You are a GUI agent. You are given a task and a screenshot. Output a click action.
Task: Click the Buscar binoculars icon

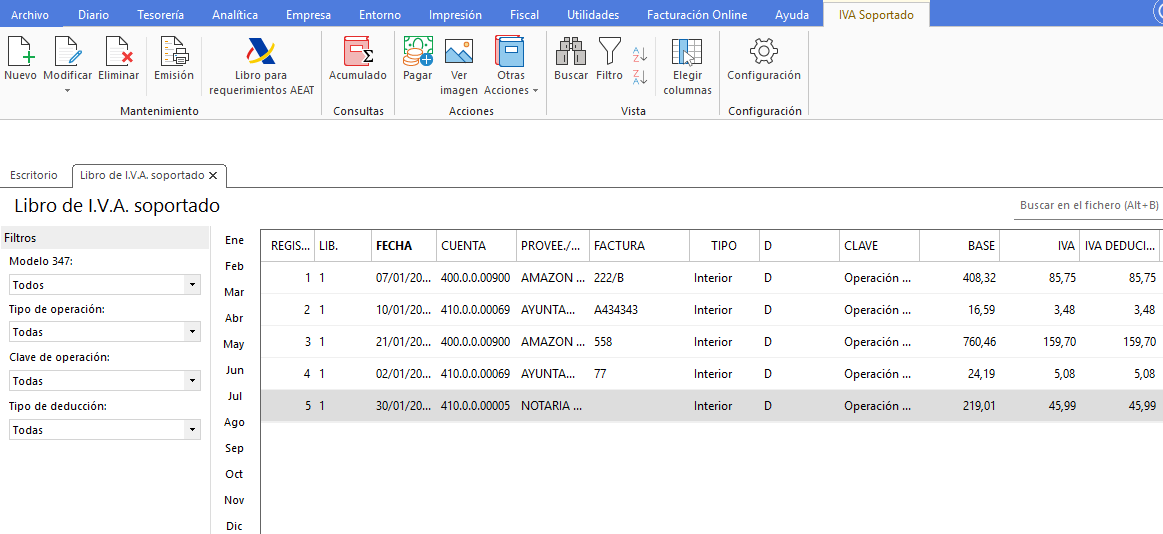click(x=571, y=51)
